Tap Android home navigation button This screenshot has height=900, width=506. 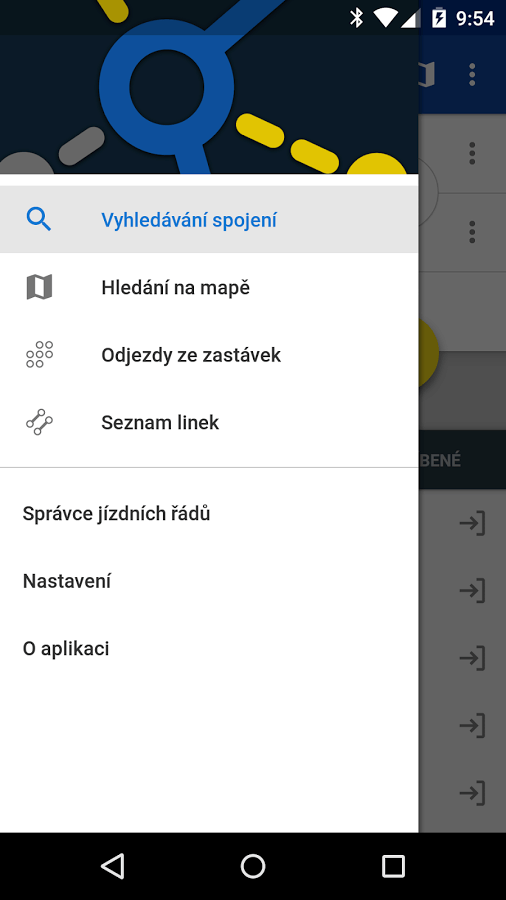253,866
